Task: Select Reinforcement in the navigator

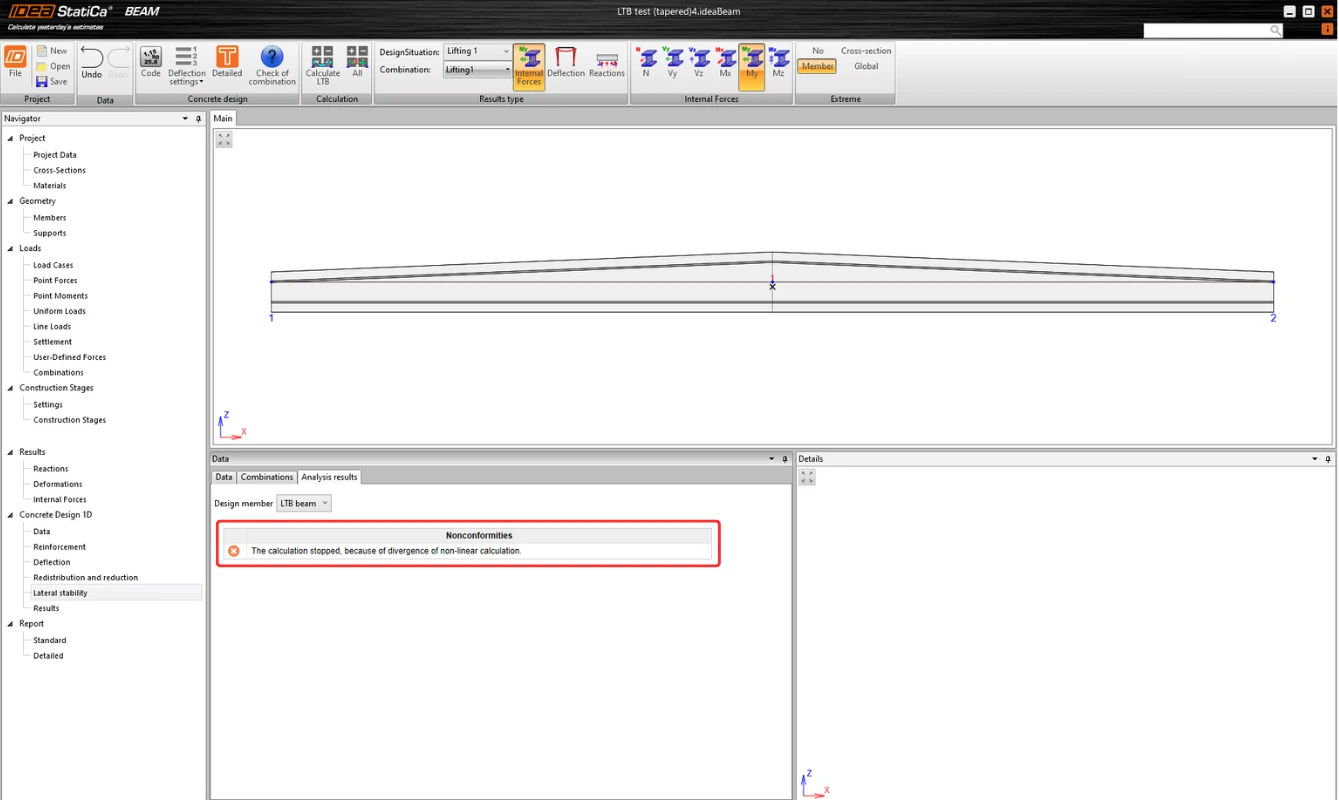Action: click(x=59, y=547)
